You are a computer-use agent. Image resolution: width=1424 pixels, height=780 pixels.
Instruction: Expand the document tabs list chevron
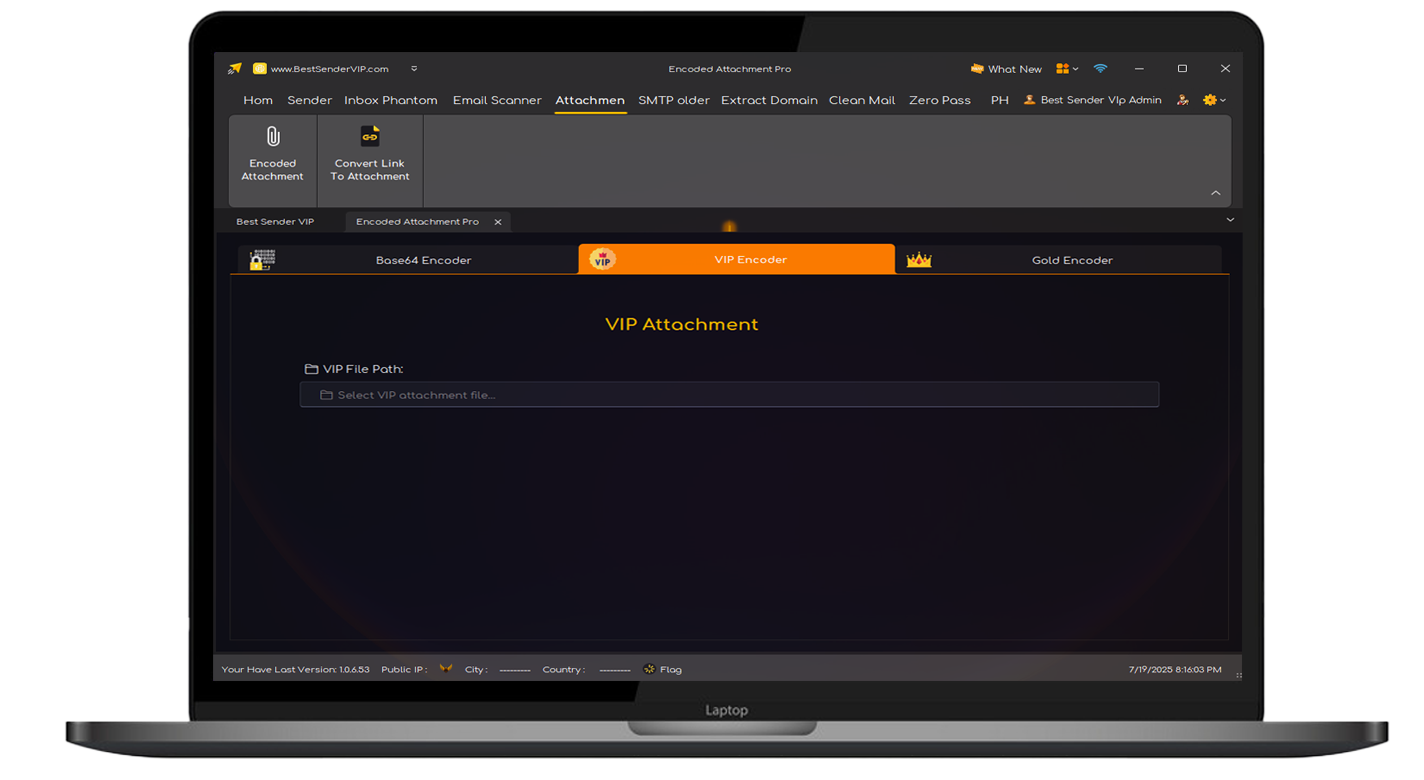click(1230, 220)
